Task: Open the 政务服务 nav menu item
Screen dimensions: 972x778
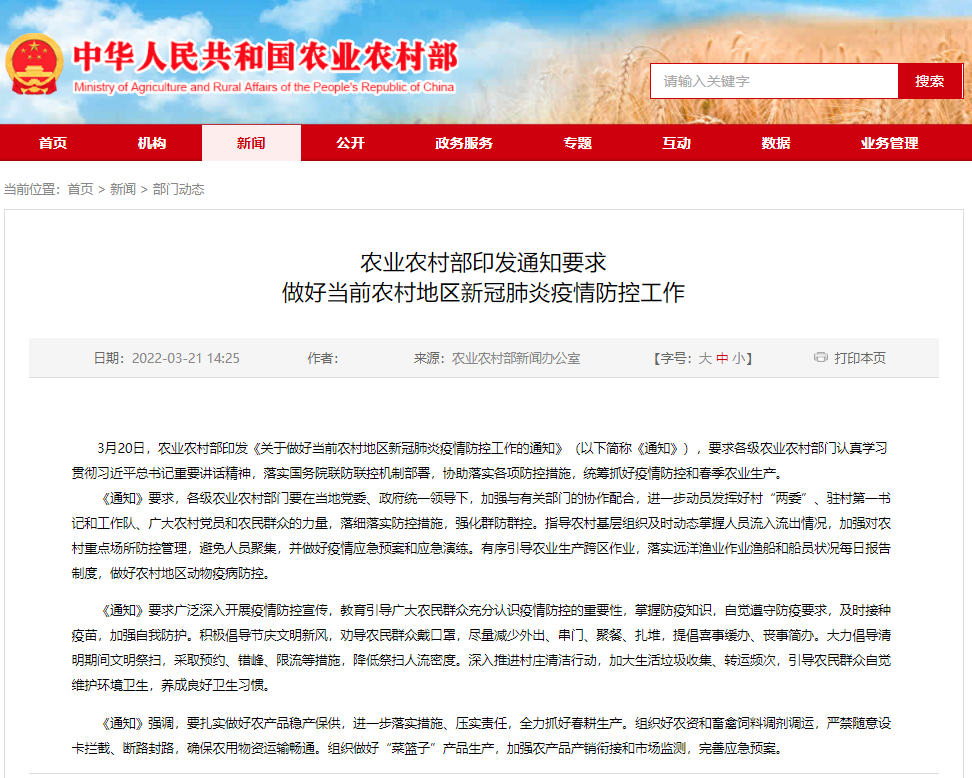Action: [464, 143]
